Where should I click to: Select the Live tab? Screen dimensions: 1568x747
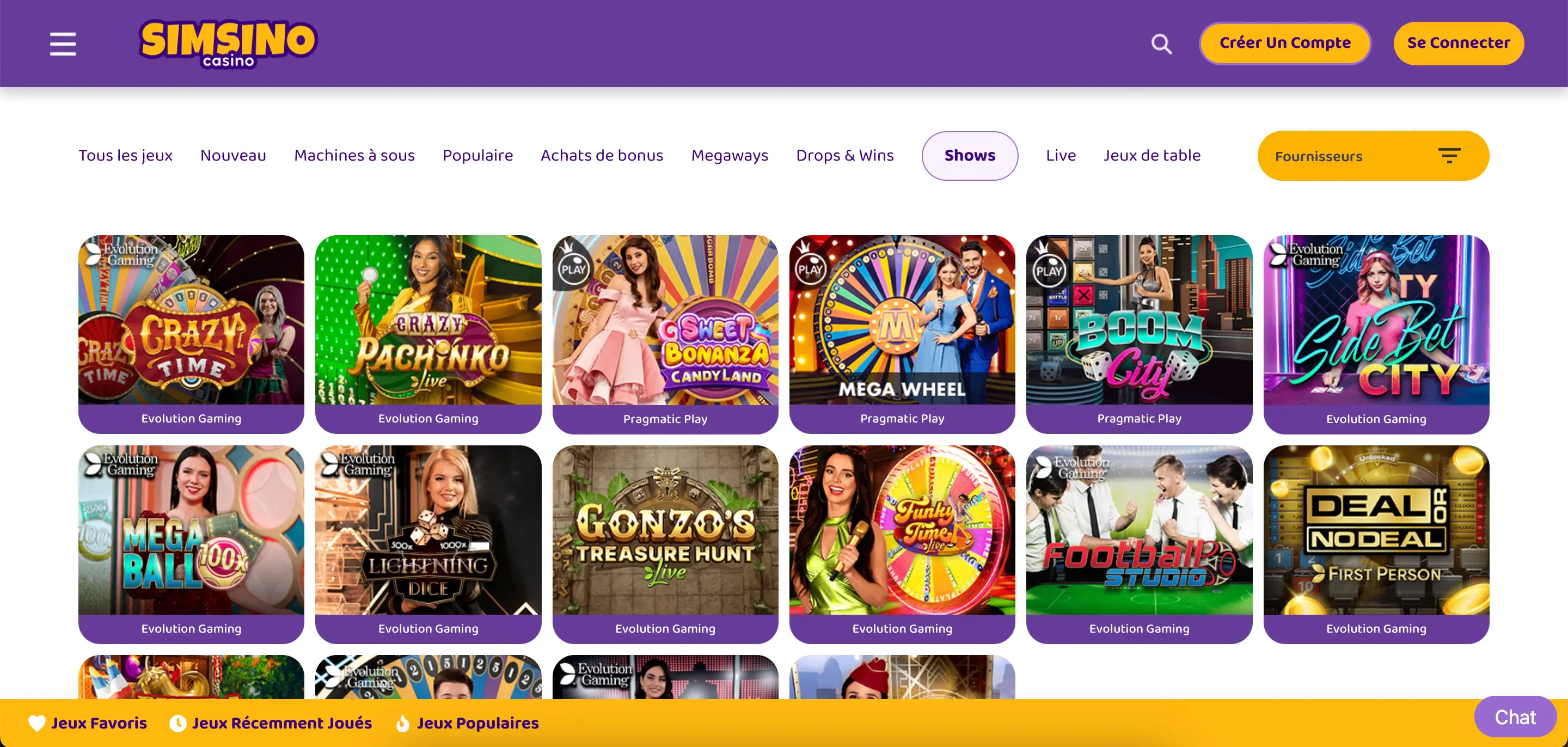coord(1061,156)
